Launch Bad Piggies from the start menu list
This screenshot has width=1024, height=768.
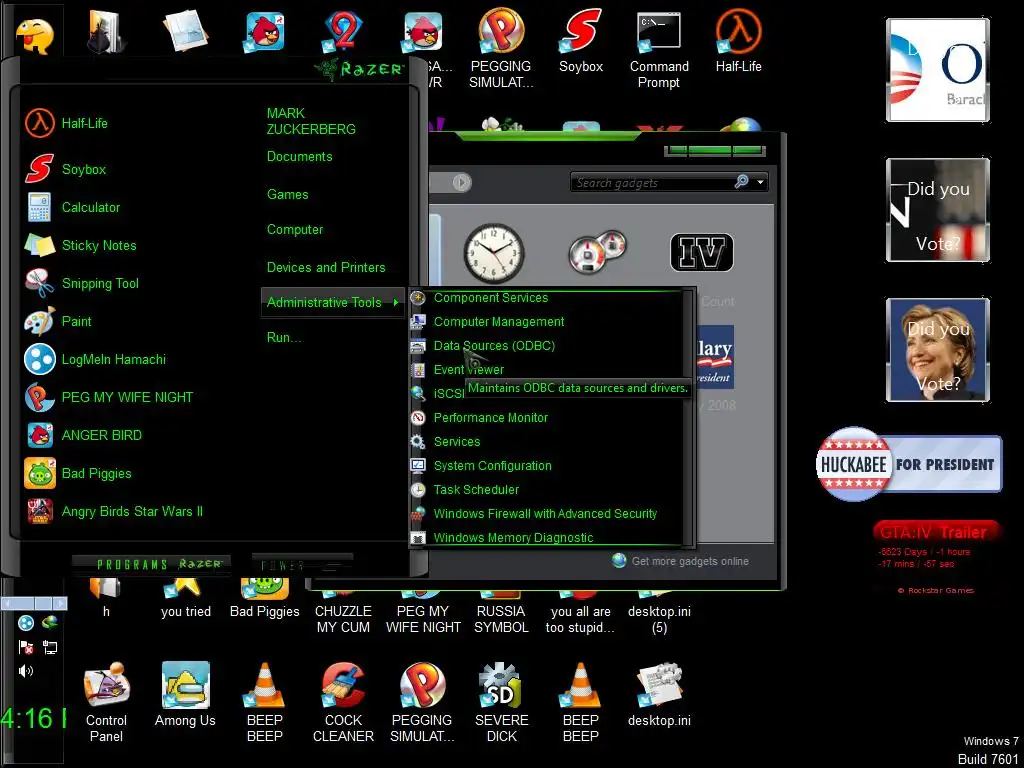78,473
